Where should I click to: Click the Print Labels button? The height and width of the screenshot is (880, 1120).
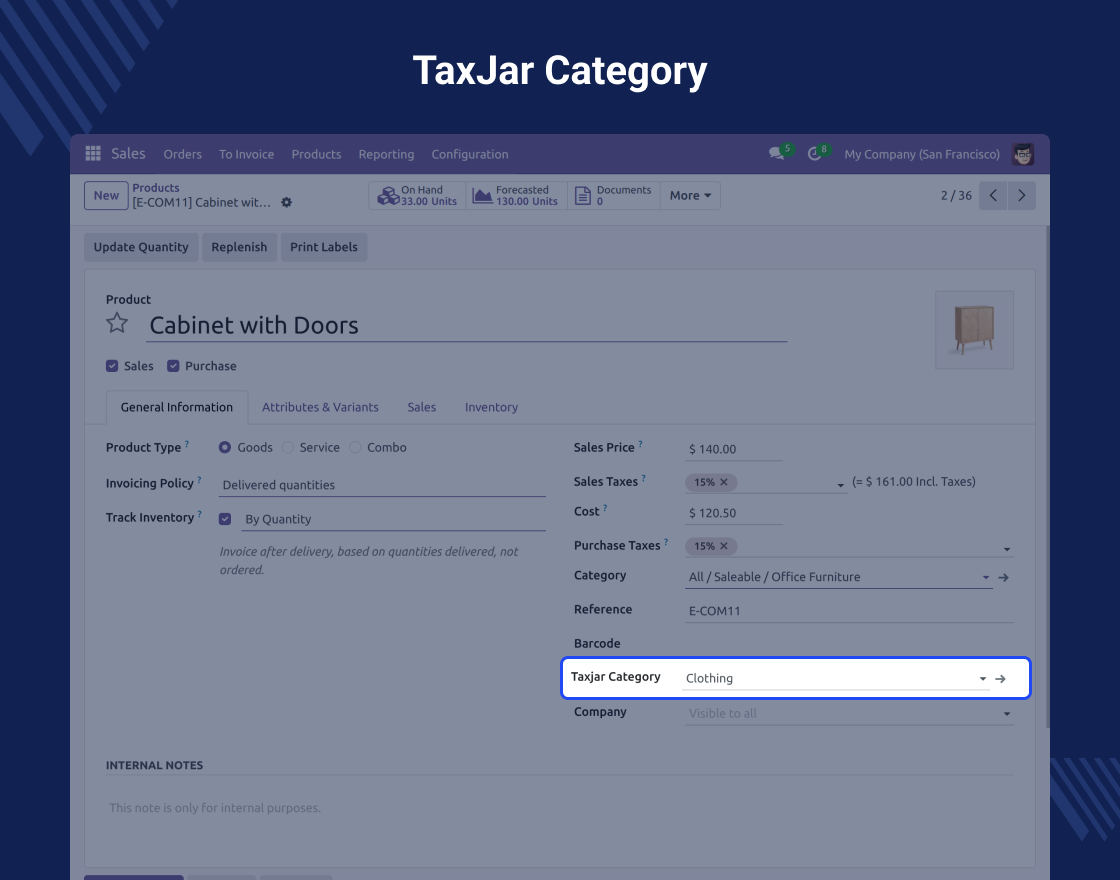click(x=324, y=247)
